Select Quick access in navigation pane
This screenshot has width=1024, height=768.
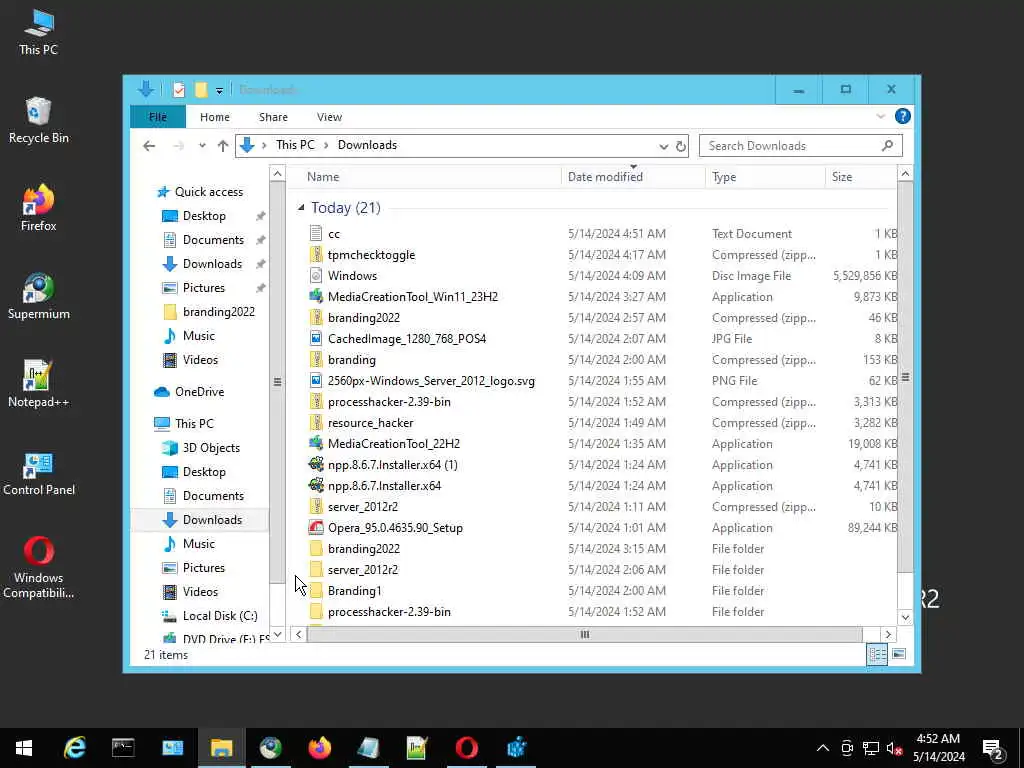click(208, 192)
